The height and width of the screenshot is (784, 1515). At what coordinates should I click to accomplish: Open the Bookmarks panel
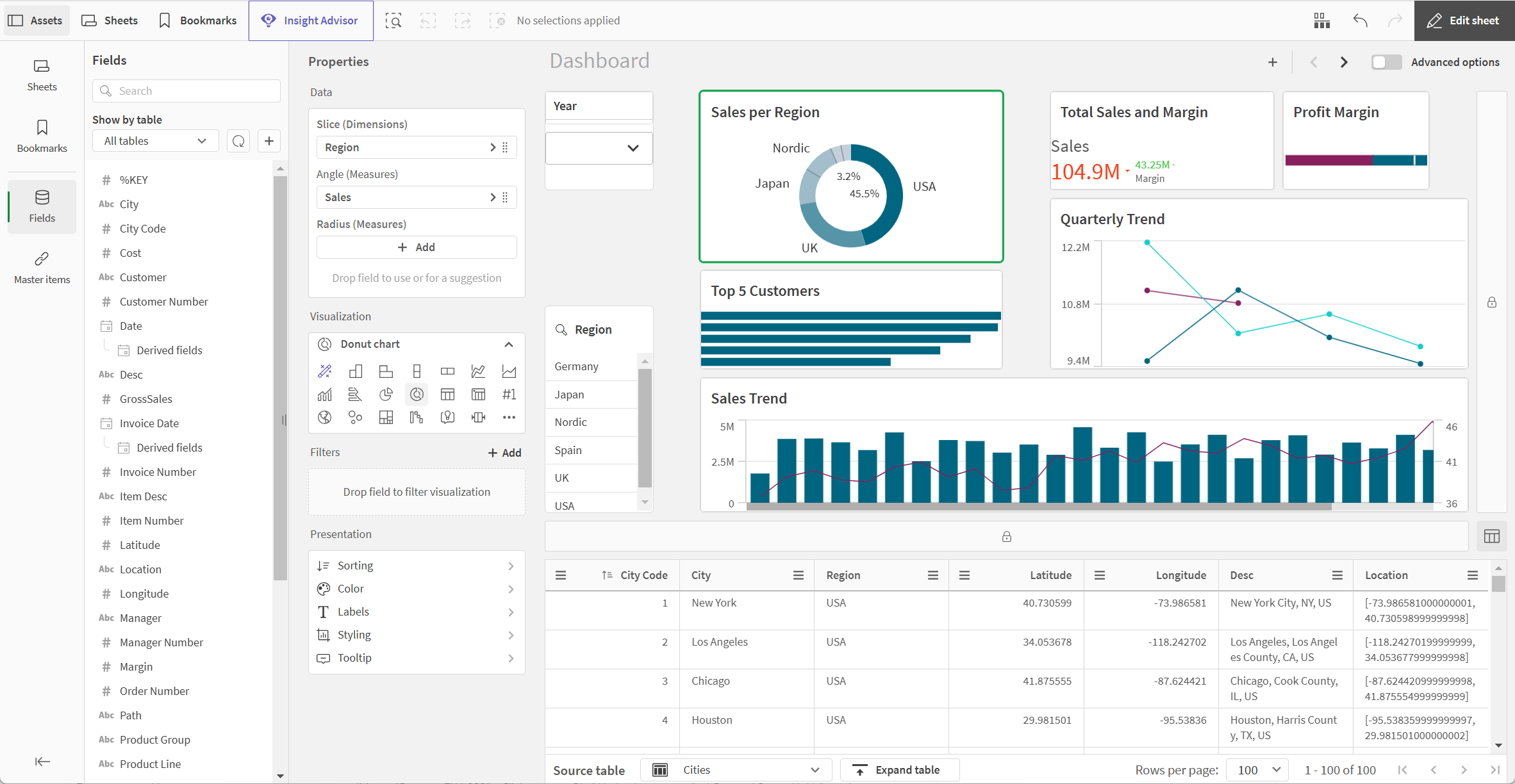point(41,136)
